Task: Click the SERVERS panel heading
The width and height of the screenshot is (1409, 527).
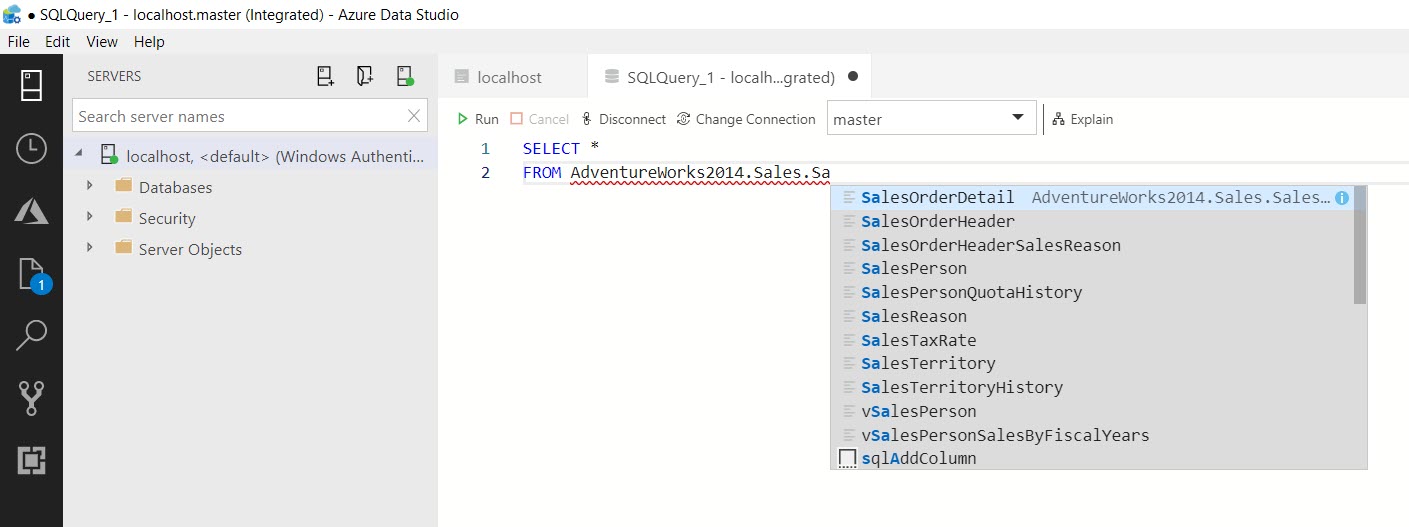Action: coord(114,76)
